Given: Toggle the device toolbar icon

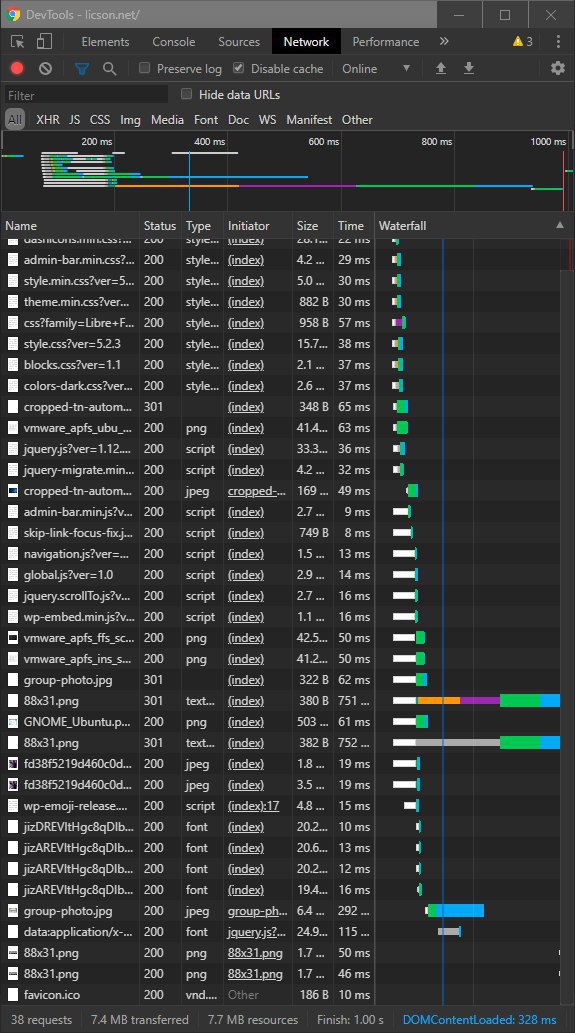Looking at the screenshot, I should 44,42.
